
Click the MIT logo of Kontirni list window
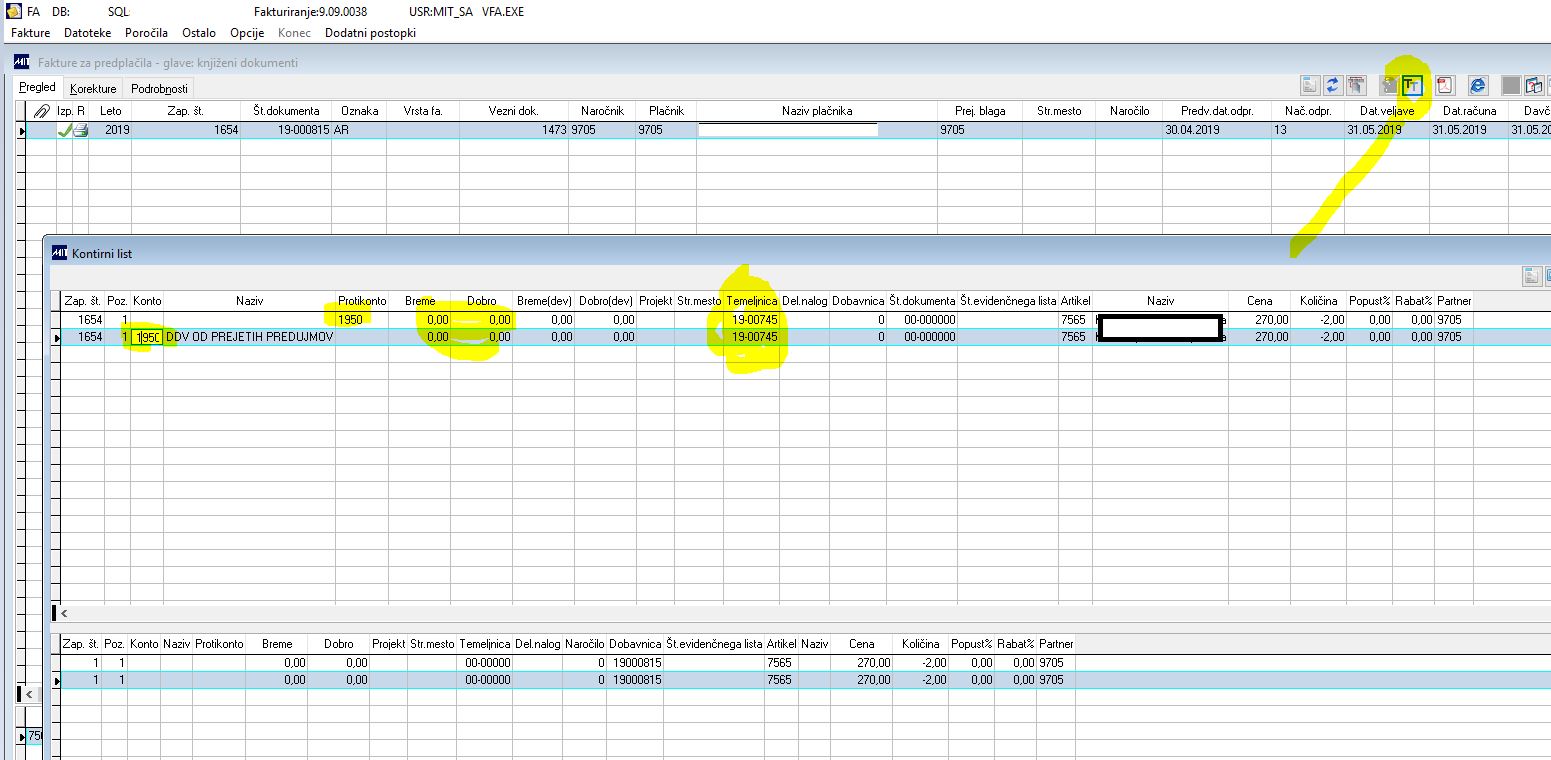coord(60,253)
